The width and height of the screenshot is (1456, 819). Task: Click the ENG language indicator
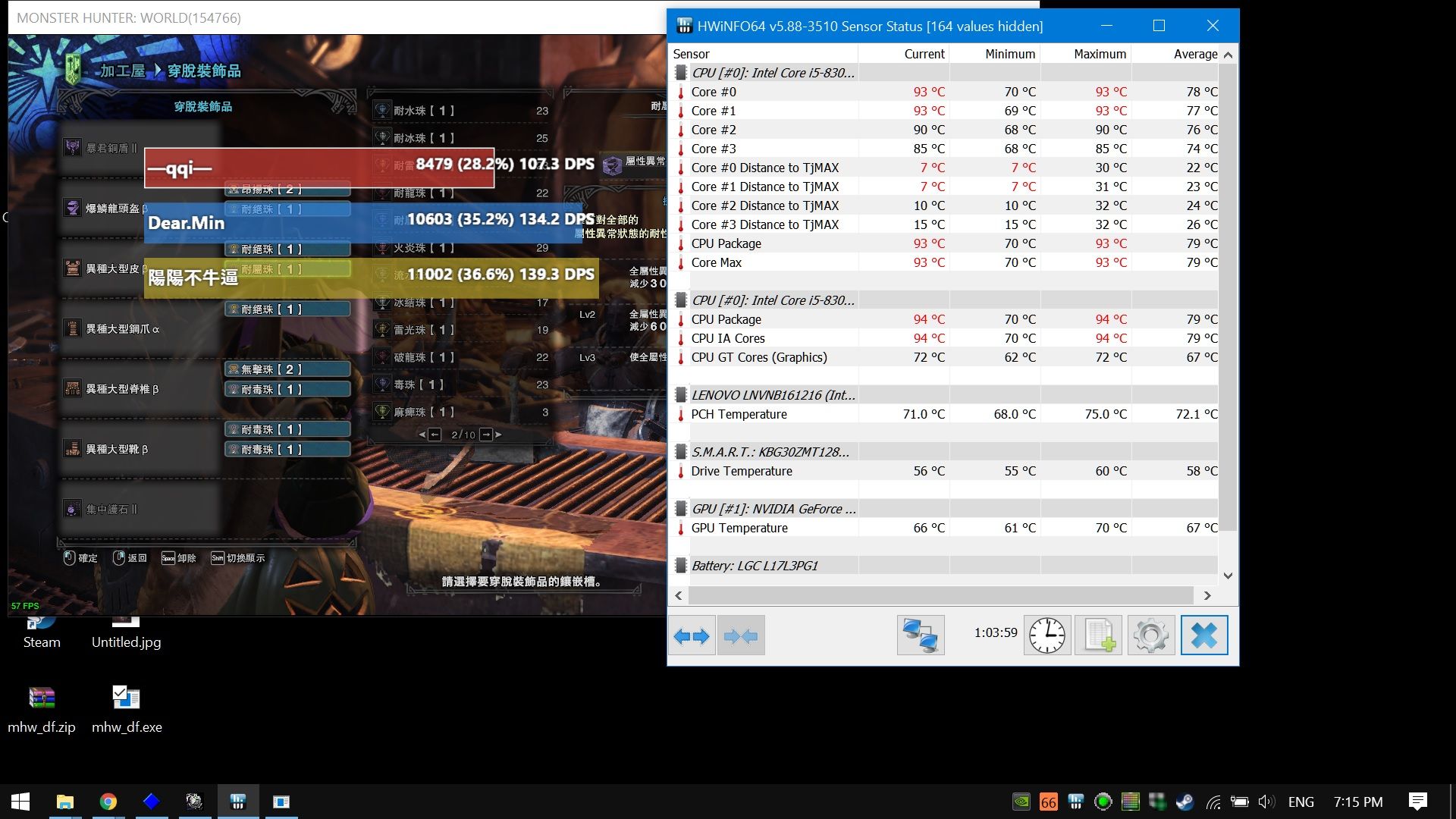tap(1301, 802)
